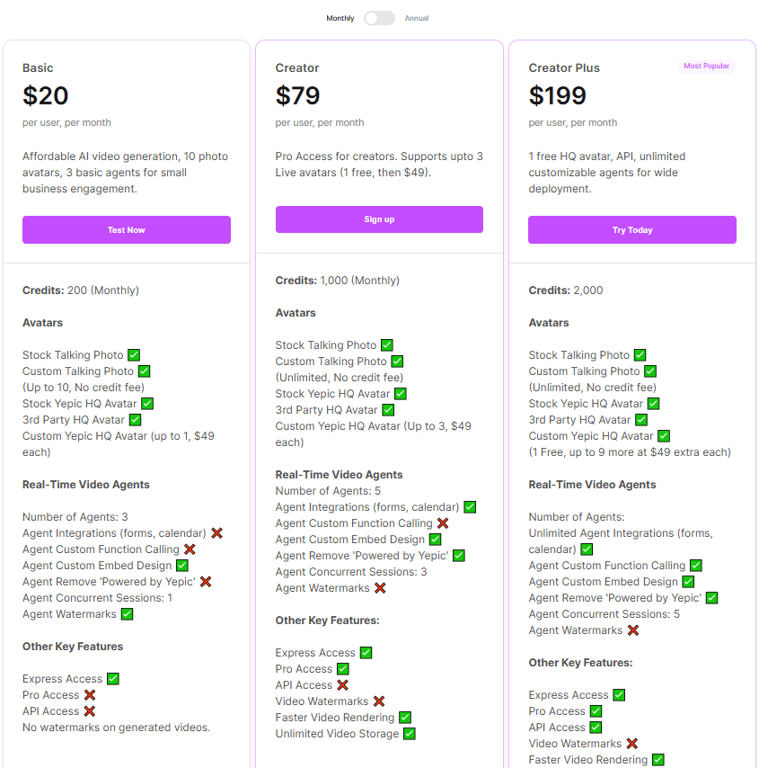Click Creator Plus Stock Talking Photo checkmark

(640, 355)
